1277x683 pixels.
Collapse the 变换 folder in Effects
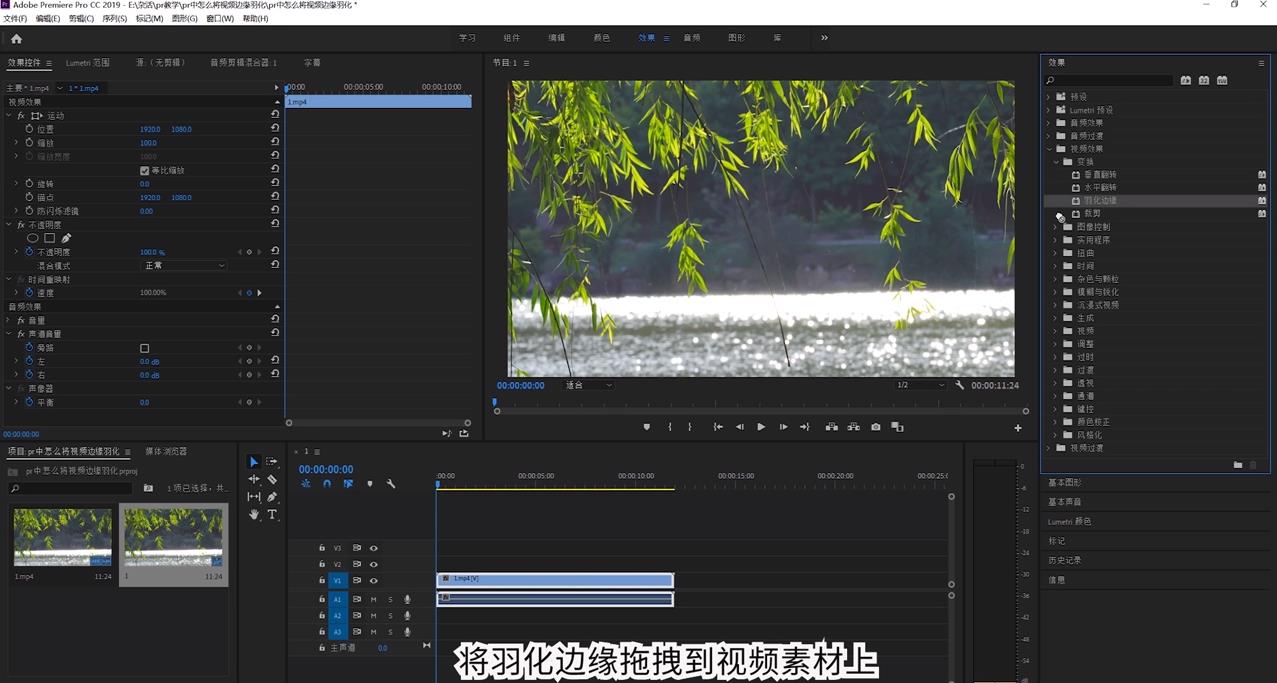click(1055, 162)
